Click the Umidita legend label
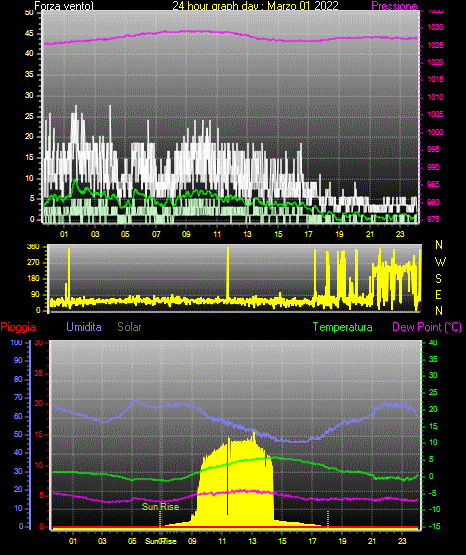Screen dimensions: 466x555 [x=84, y=327]
